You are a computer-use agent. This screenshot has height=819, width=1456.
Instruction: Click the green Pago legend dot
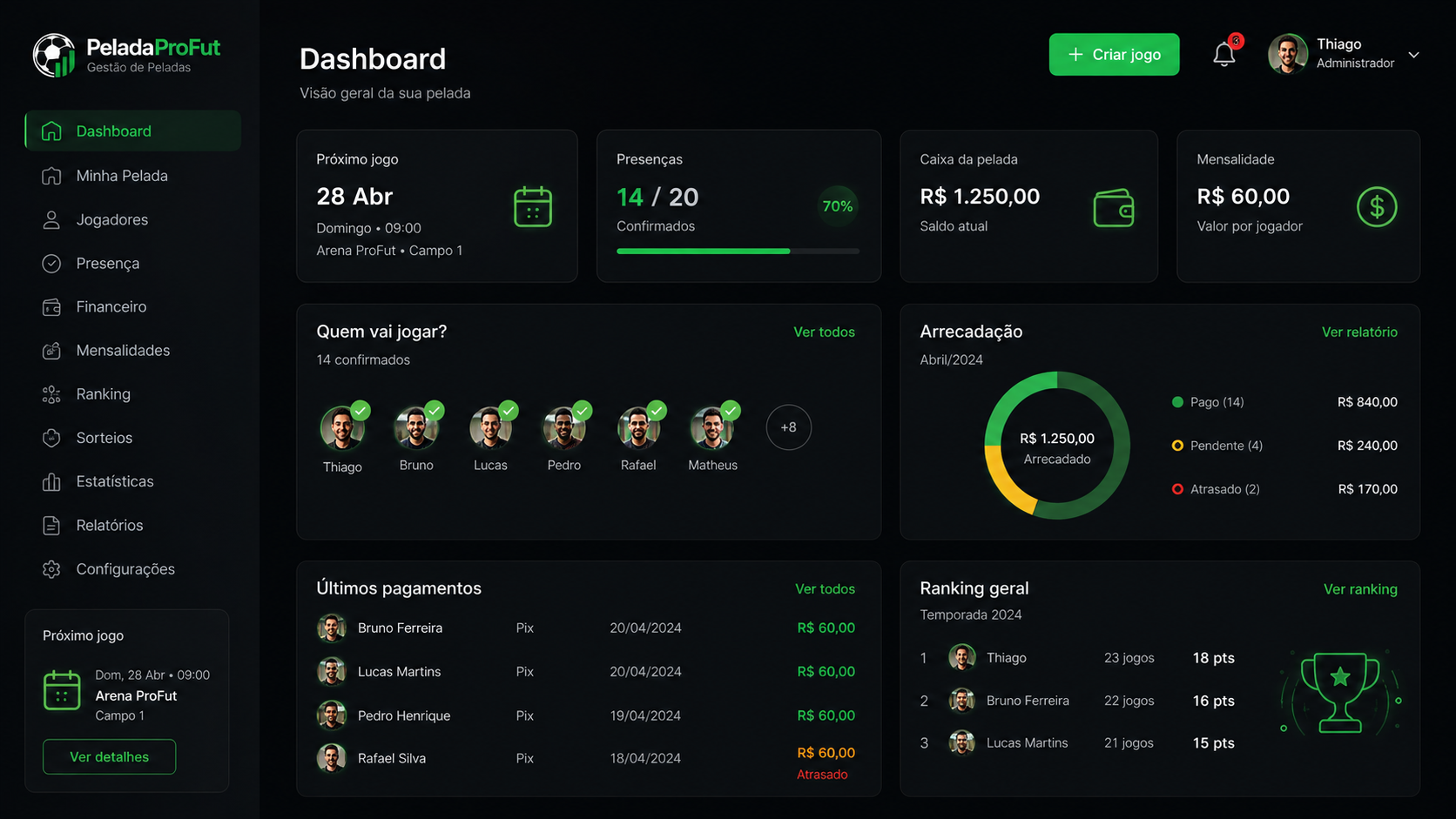tap(1177, 402)
